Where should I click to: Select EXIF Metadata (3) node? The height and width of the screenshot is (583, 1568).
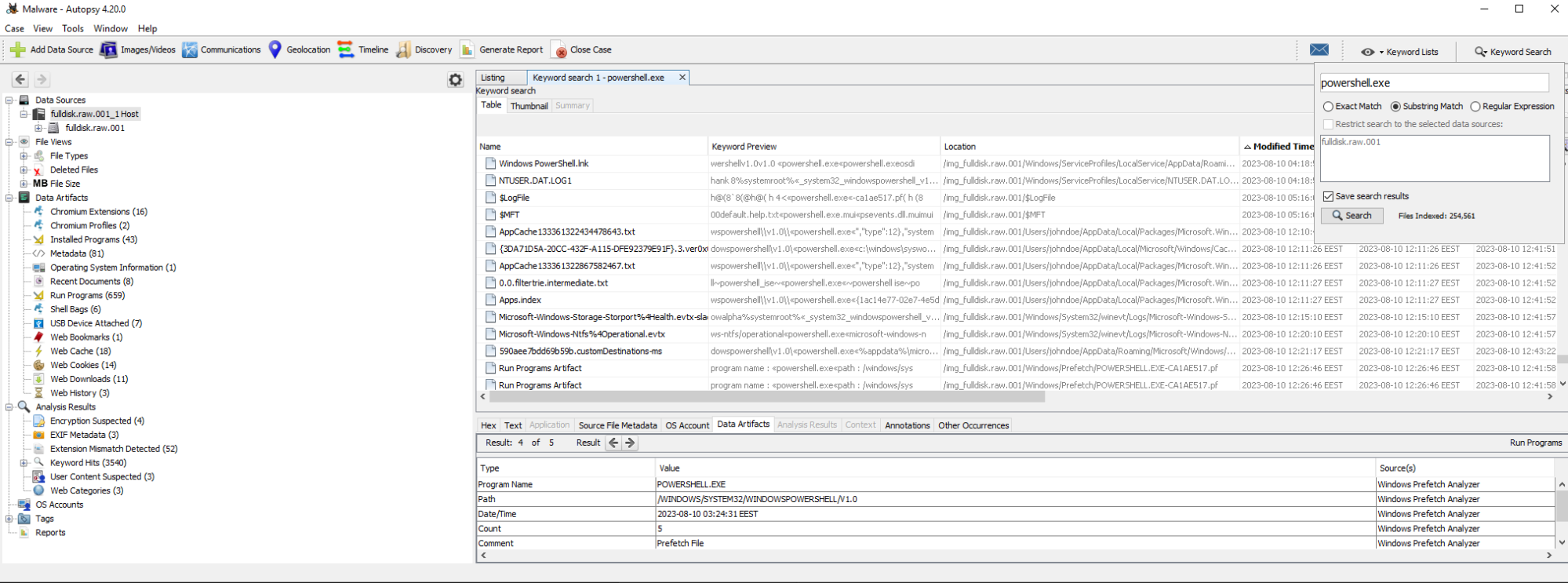click(84, 435)
